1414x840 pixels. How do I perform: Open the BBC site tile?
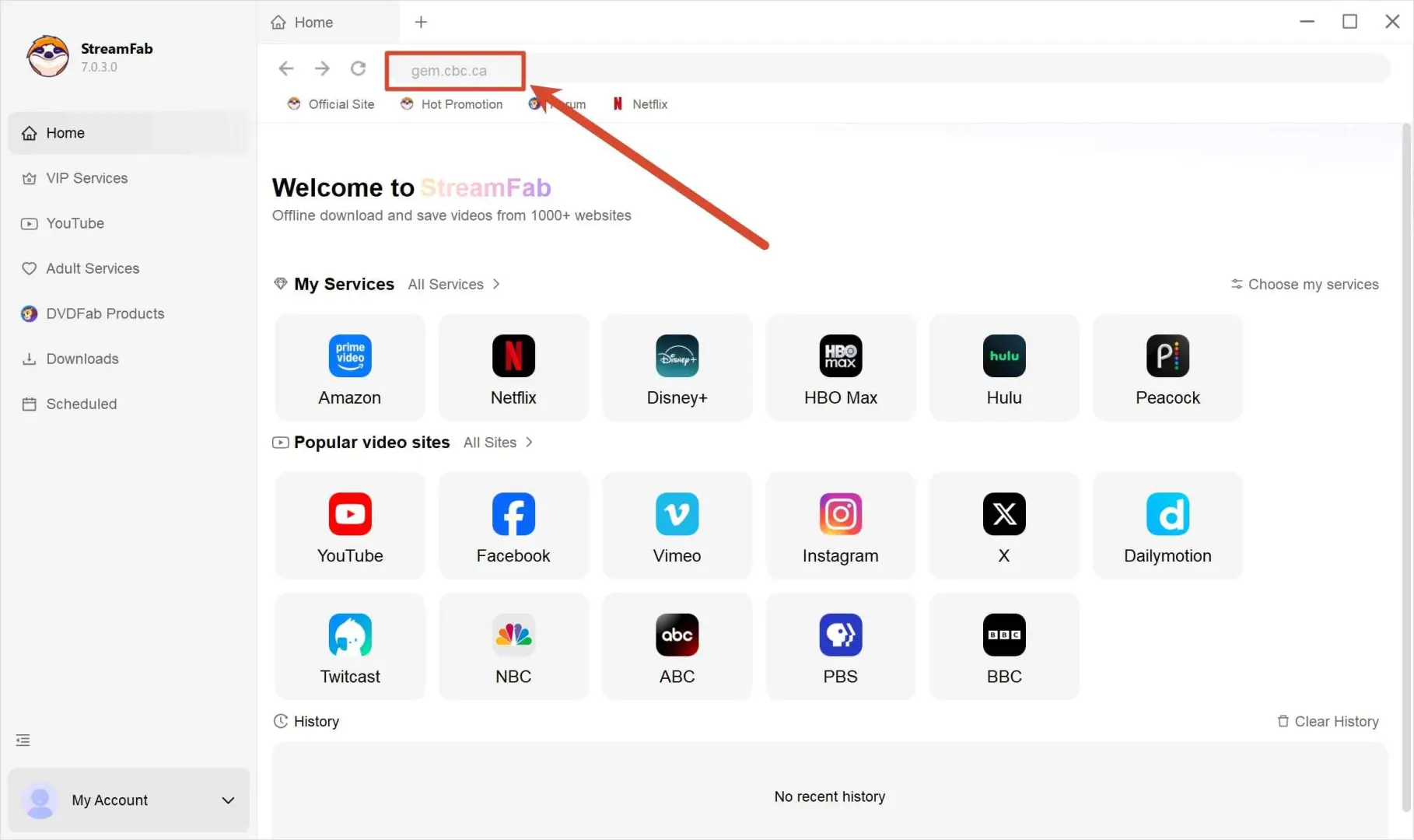pyautogui.click(x=1004, y=646)
